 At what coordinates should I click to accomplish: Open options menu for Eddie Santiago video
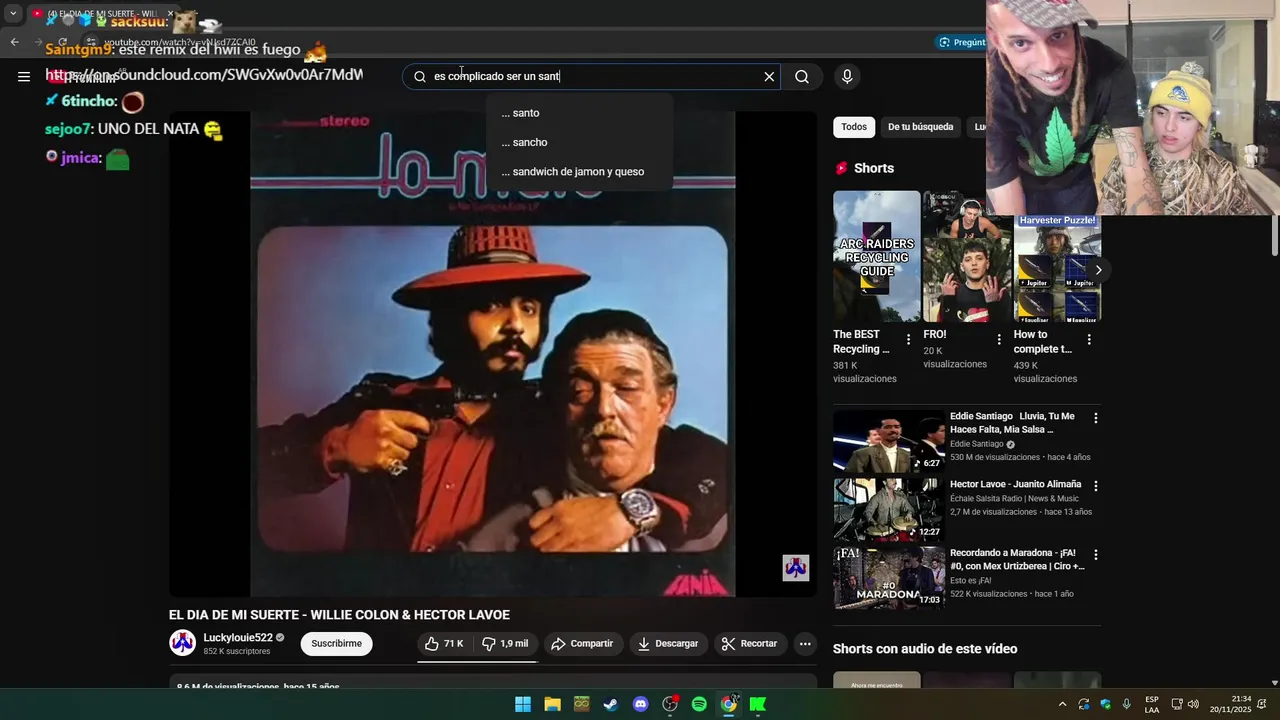coord(1095,418)
